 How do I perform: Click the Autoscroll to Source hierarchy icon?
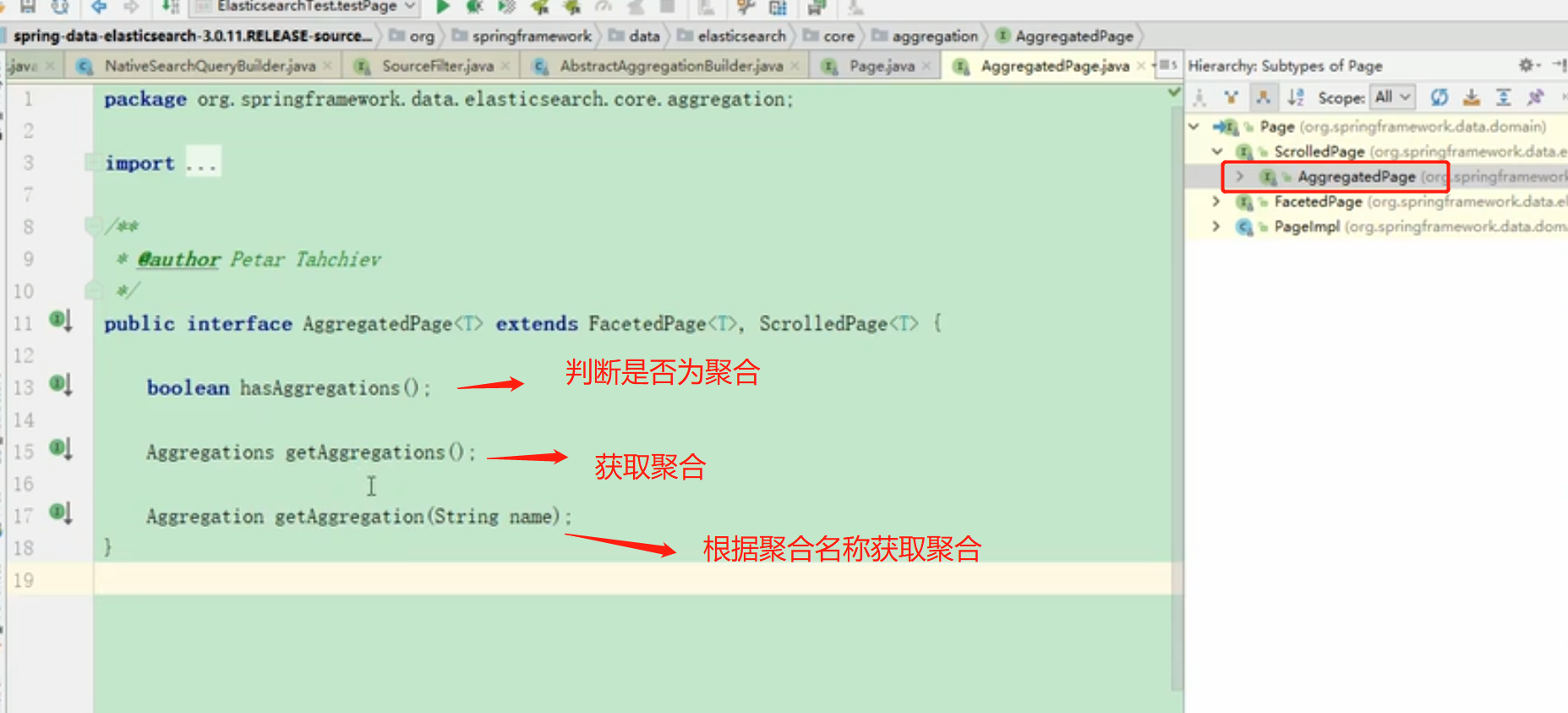point(1472,97)
